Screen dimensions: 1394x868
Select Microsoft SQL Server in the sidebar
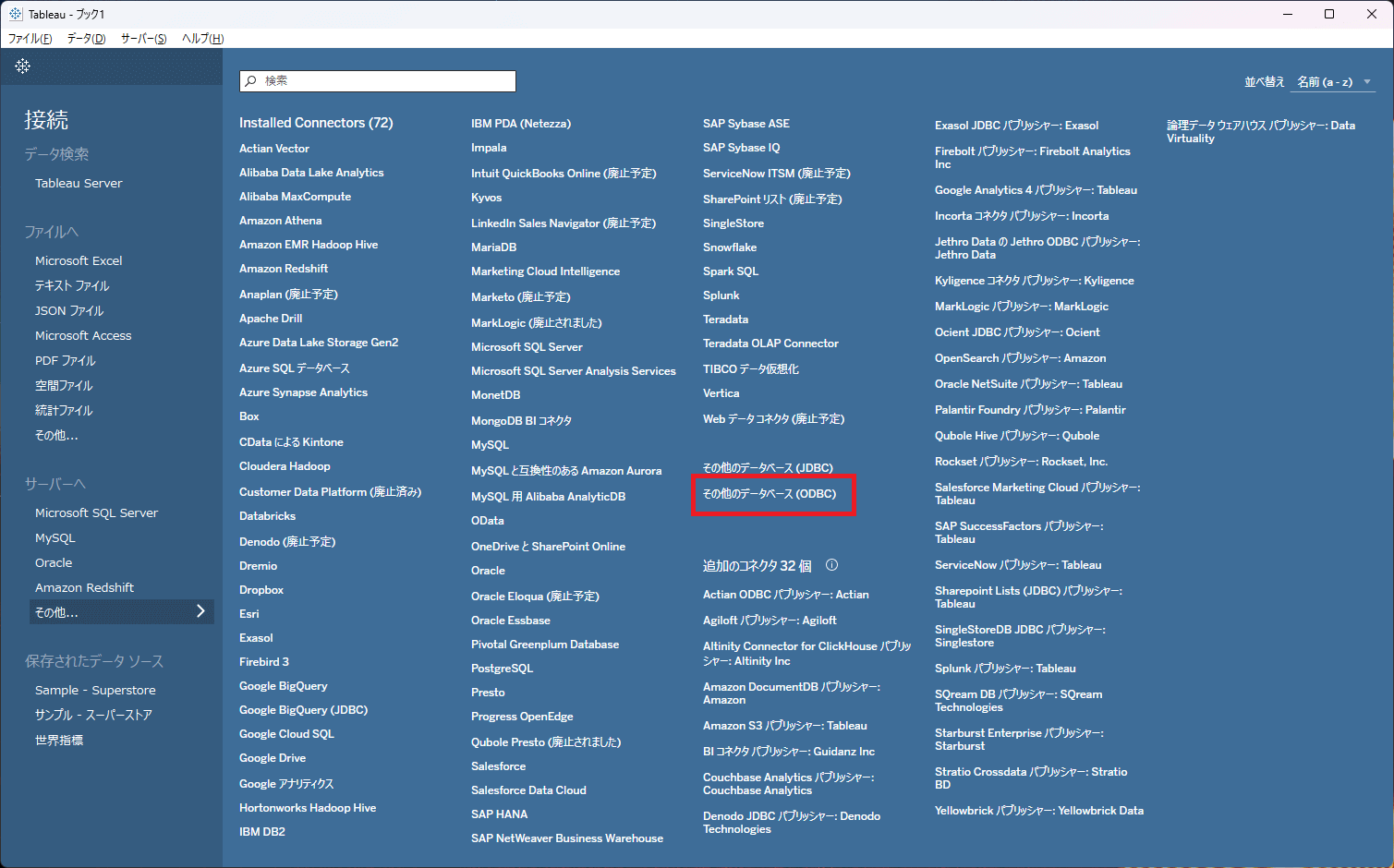tap(96, 513)
